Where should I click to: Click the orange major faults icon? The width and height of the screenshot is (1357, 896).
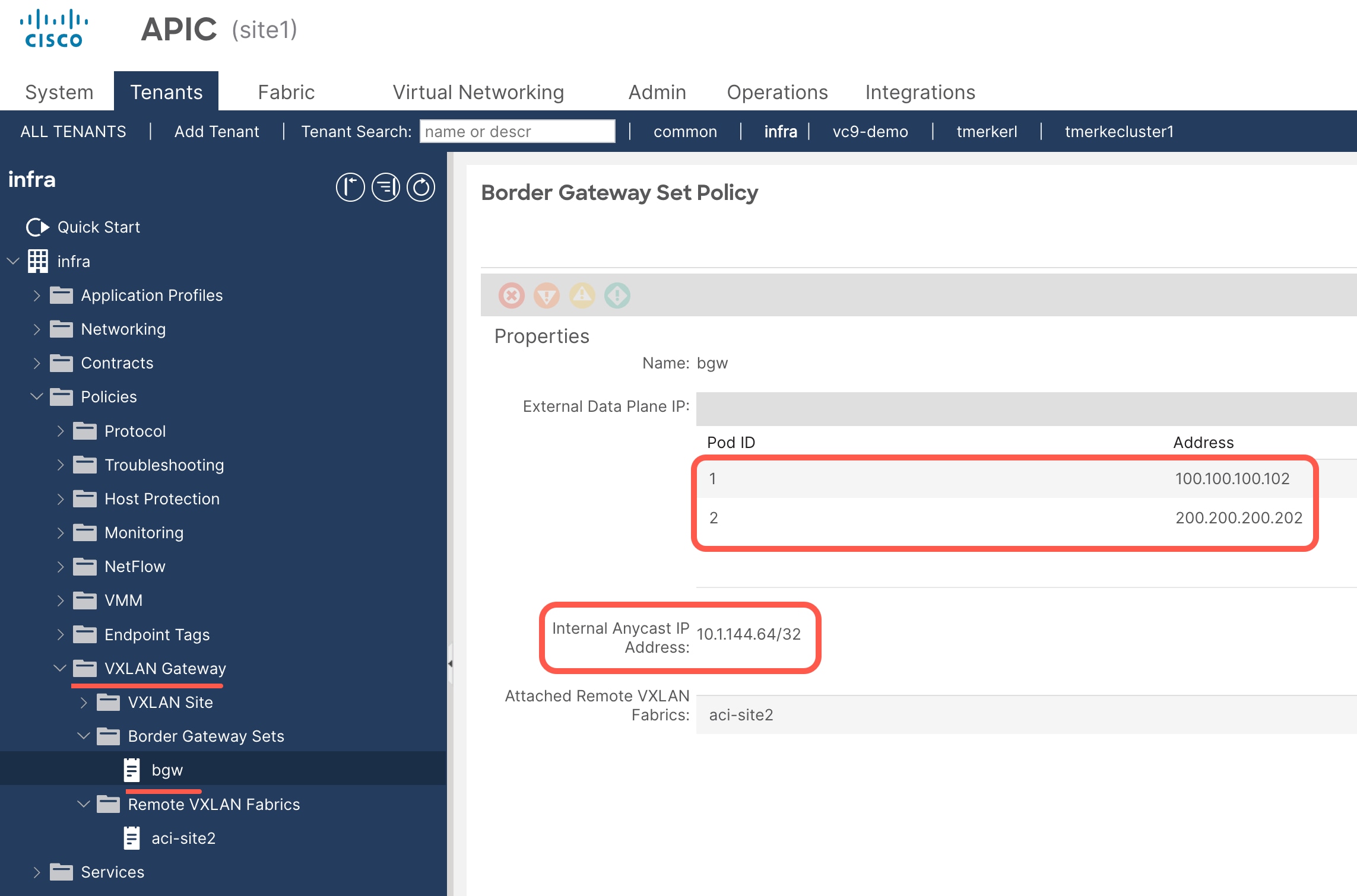pos(547,295)
